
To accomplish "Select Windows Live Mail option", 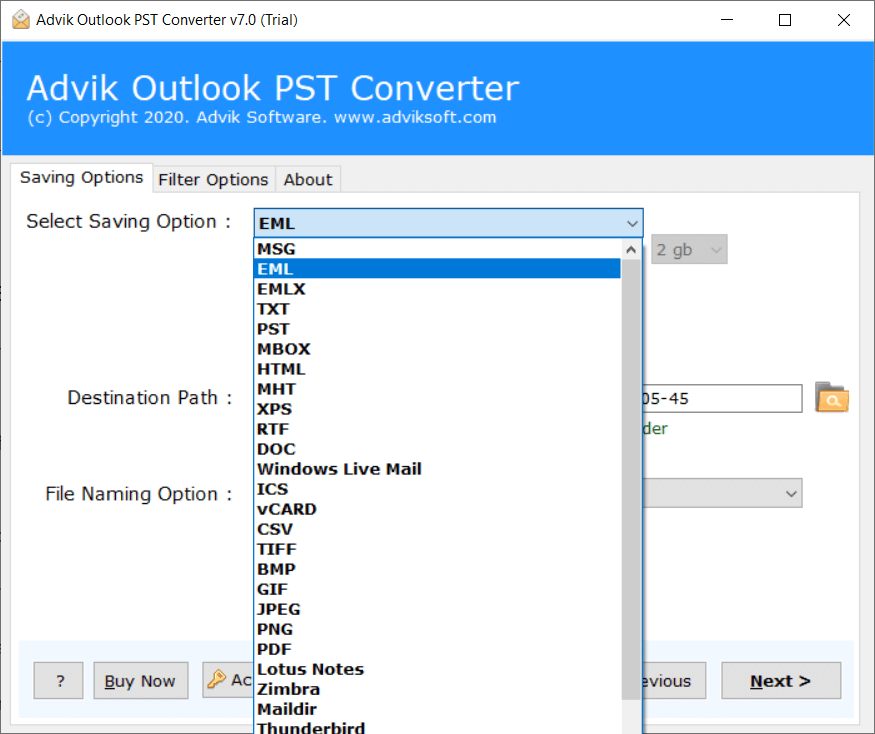I will [x=438, y=469].
